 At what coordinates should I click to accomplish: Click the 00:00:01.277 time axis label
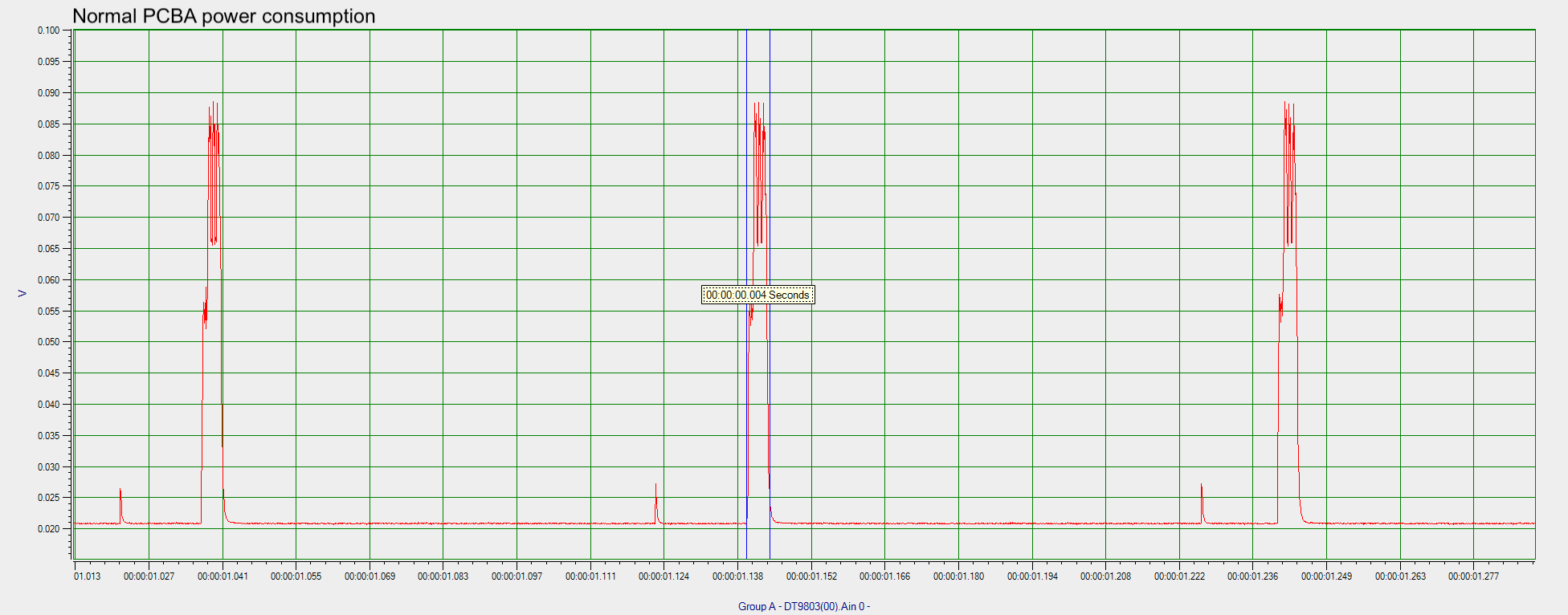1473,576
